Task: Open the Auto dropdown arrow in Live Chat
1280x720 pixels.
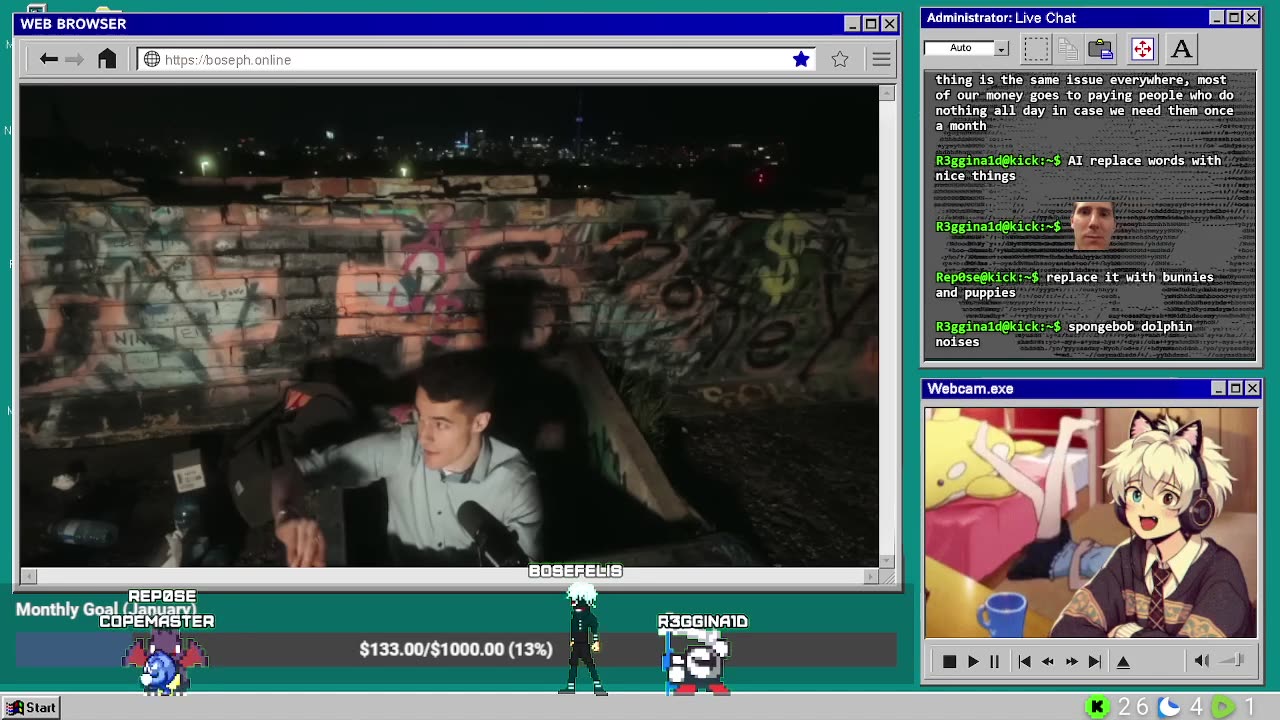Action: point(1001,48)
